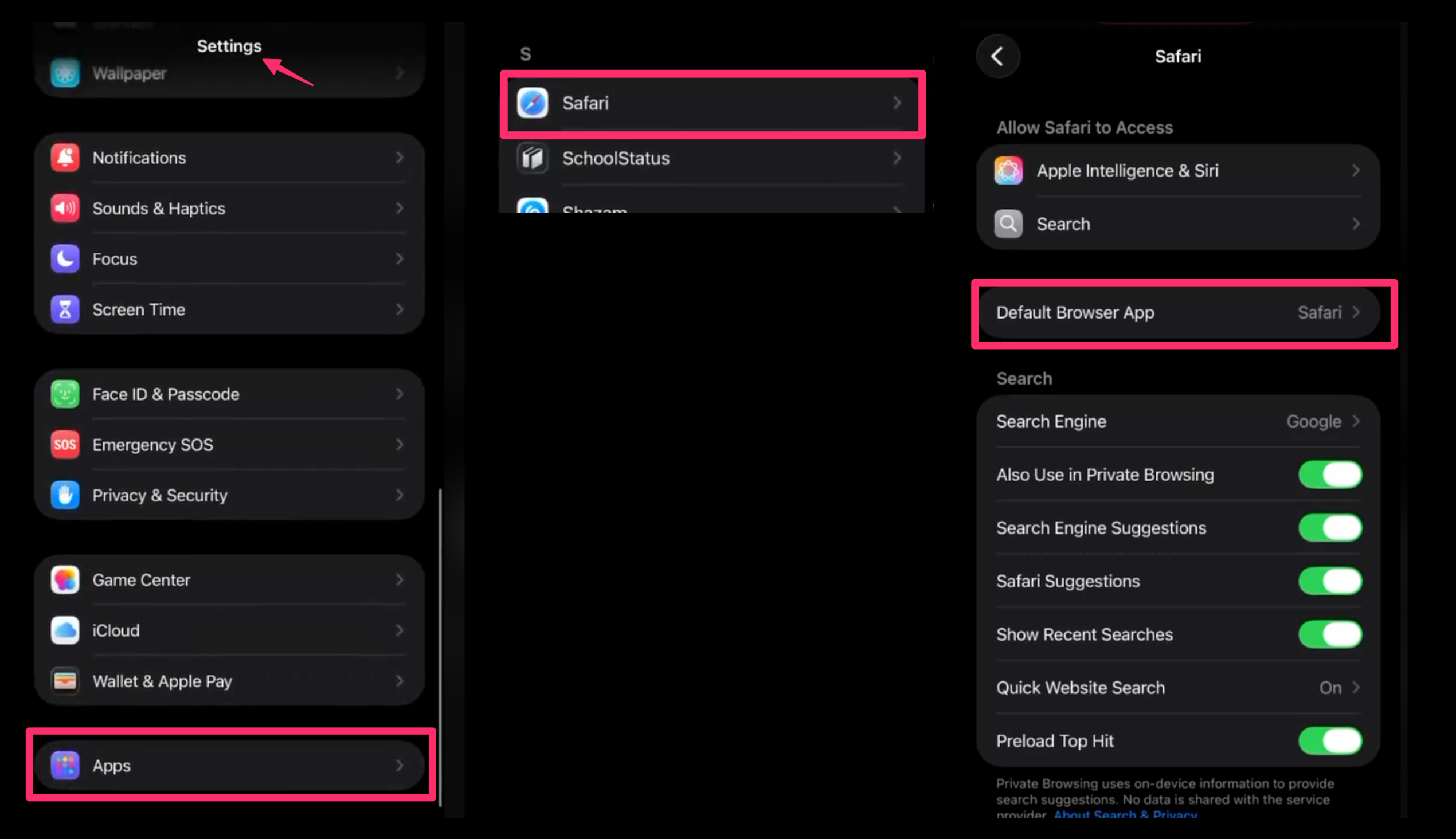Tap the Game Center bubbles icon
1456x839 pixels.
[65, 580]
